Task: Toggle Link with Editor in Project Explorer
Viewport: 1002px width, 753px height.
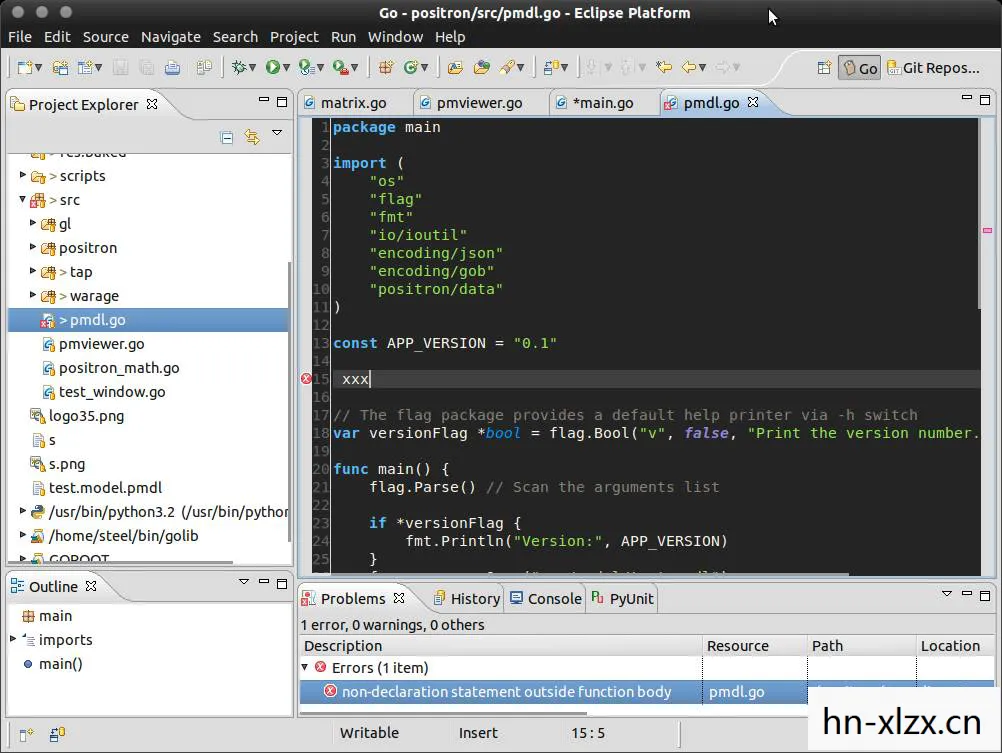Action: 252,137
